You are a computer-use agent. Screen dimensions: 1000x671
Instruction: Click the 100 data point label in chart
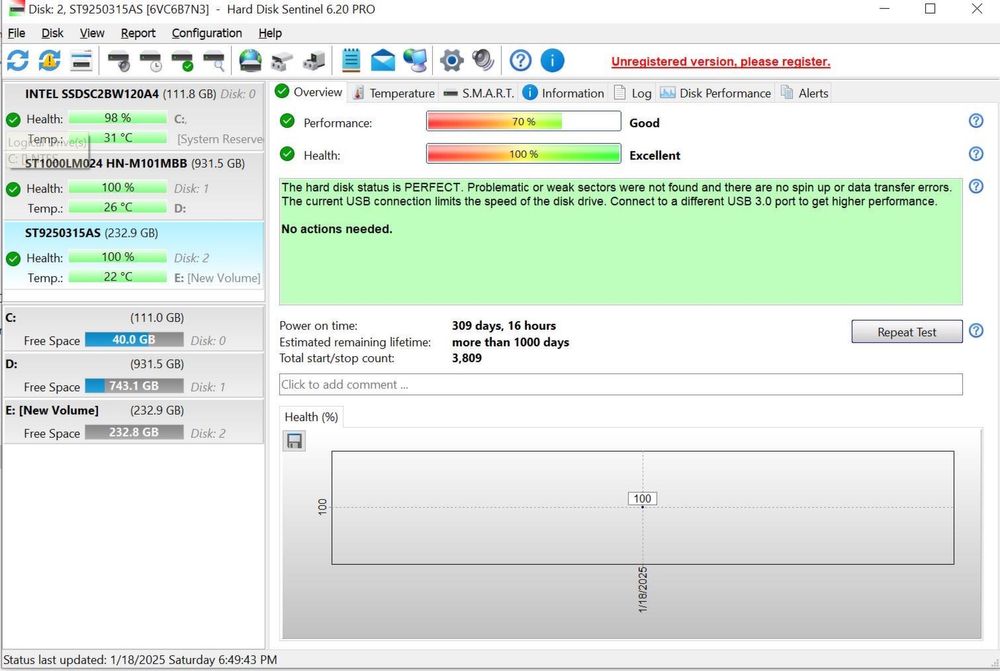pyautogui.click(x=642, y=499)
